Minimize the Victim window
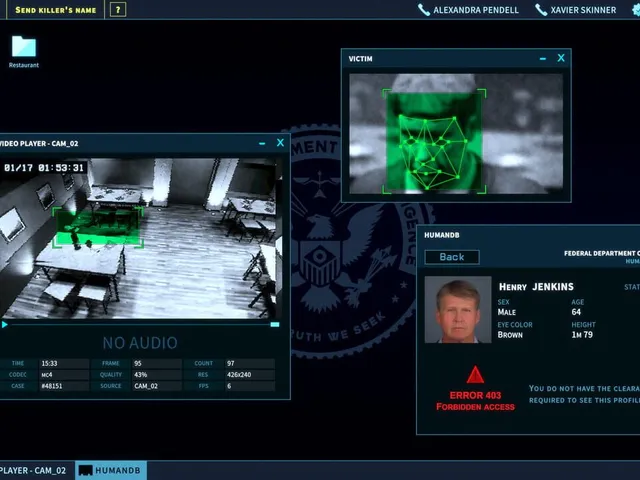Image resolution: width=640 pixels, height=480 pixels. coord(542,59)
